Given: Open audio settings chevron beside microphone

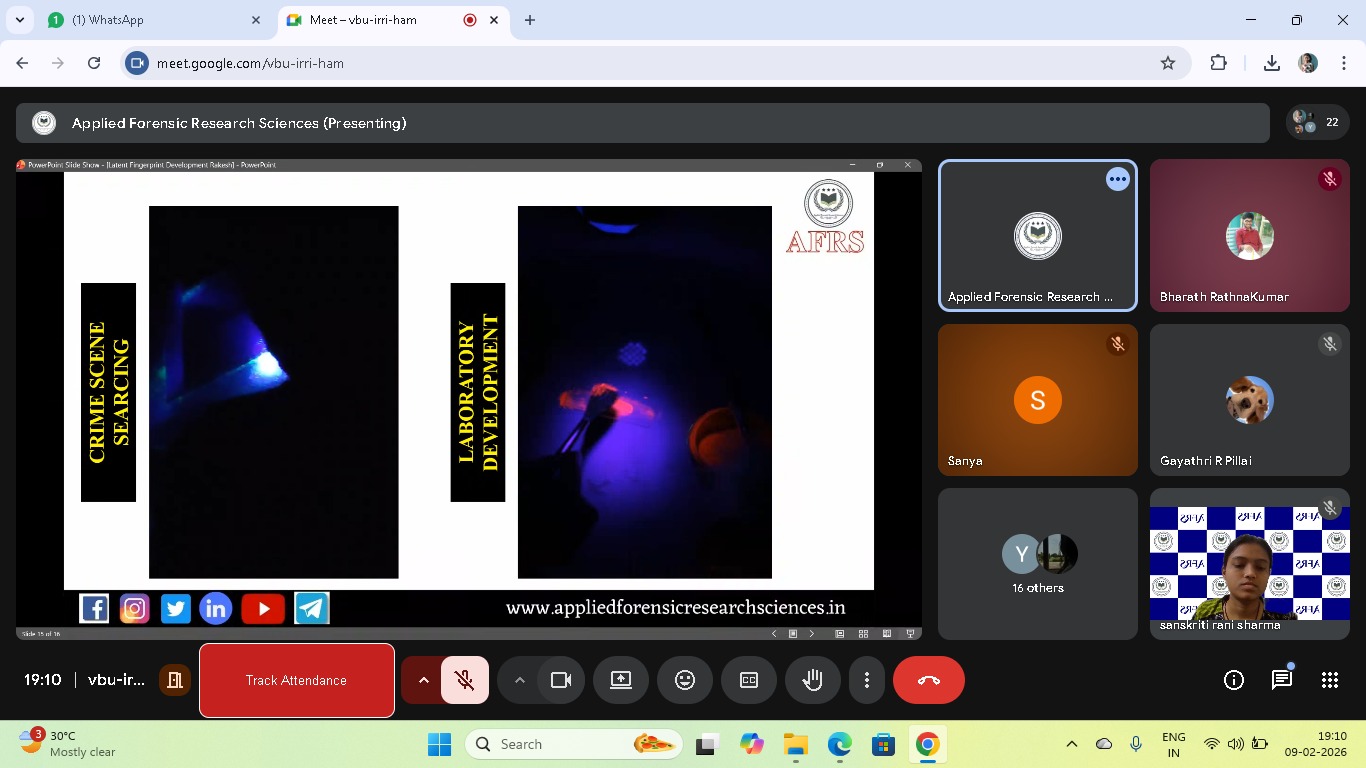Looking at the screenshot, I should click(x=423, y=680).
